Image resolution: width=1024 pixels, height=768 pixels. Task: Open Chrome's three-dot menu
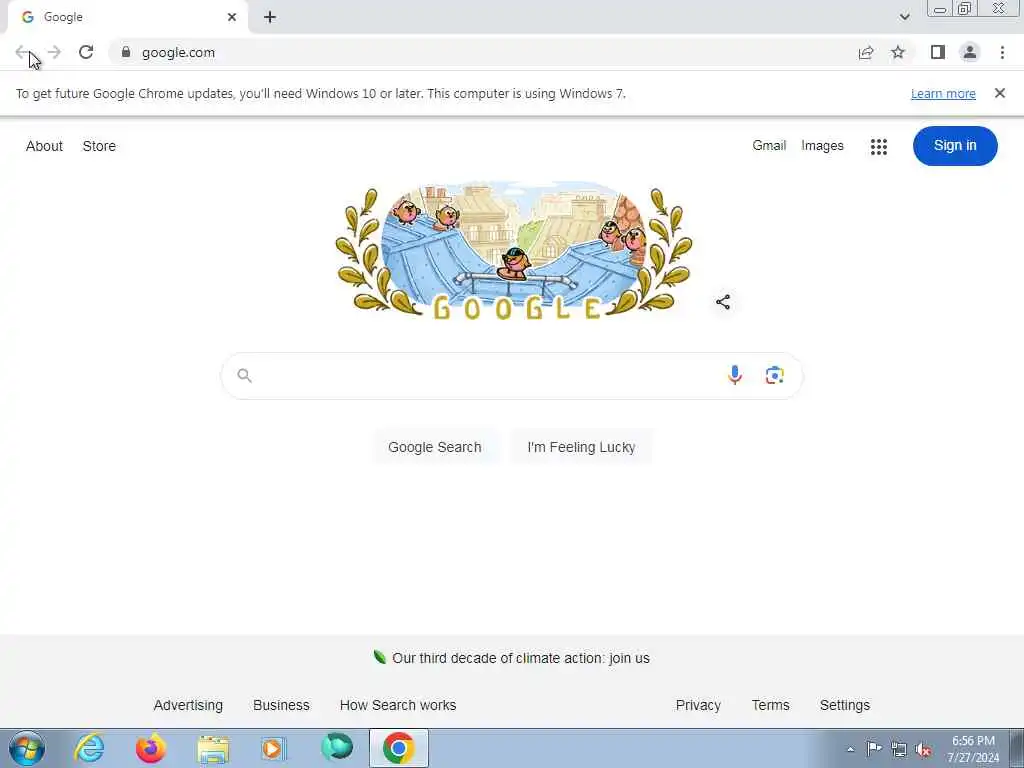1002,52
